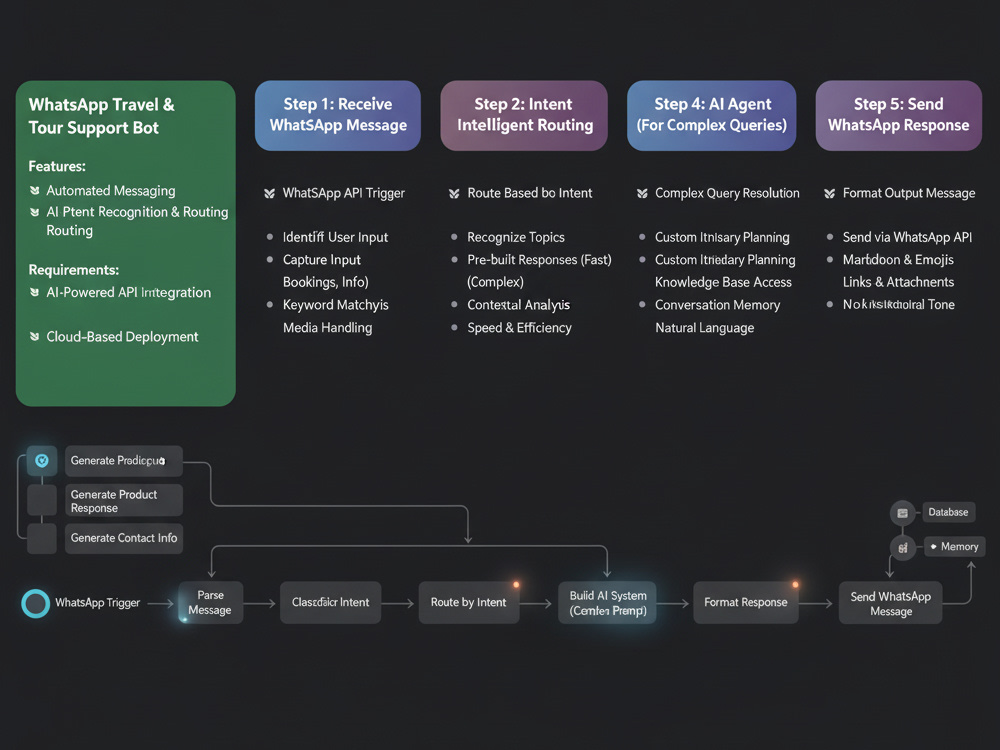Click the Speed & Efficiency bullet

[x=519, y=328]
